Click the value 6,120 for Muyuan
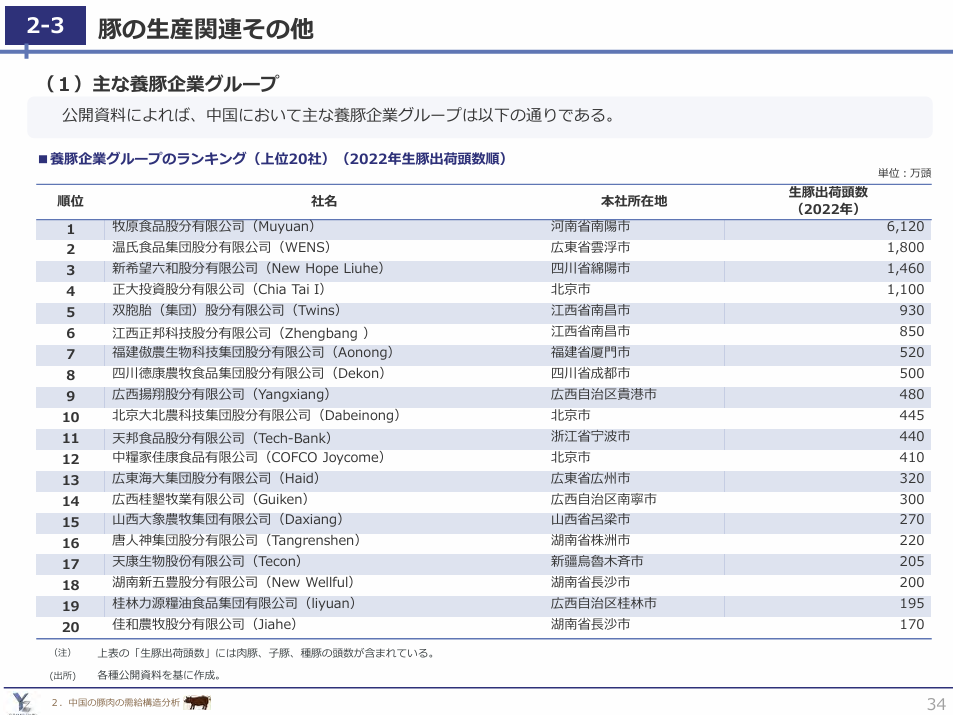953x715 pixels. coord(905,226)
